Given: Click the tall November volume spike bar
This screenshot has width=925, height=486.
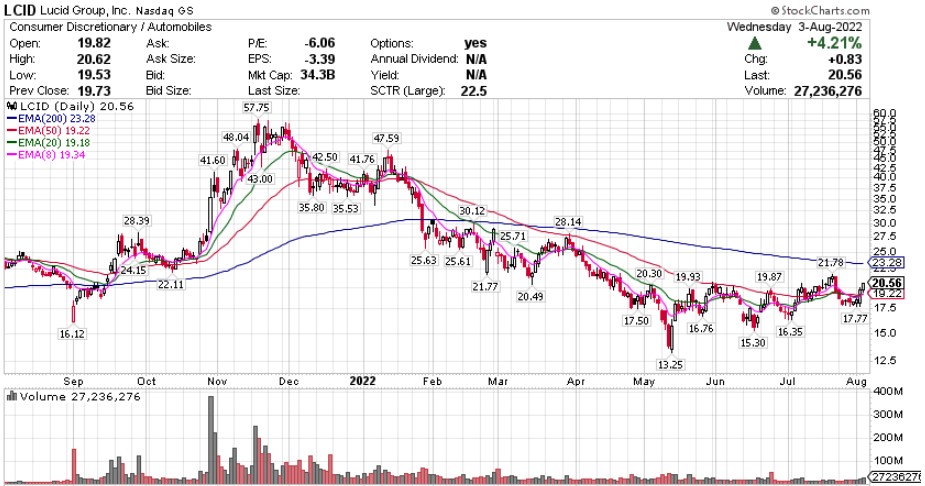Looking at the screenshot, I should 211,440.
